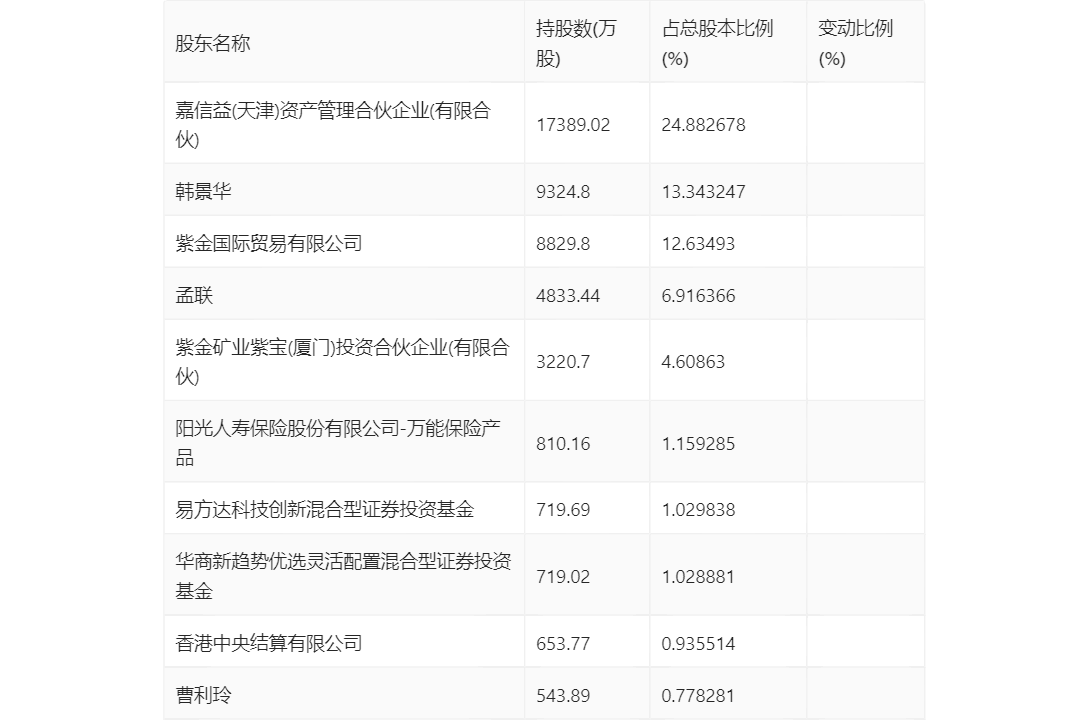Viewport: 1089px width, 720px height.
Task: Open 紫金国际贸易有限公司 shareholder entry
Action: coord(268,243)
